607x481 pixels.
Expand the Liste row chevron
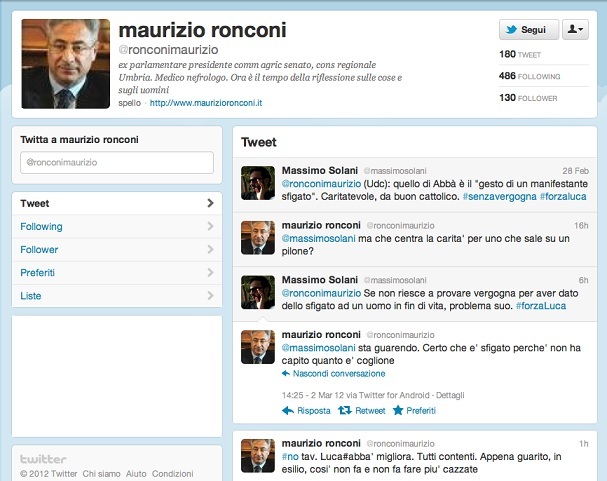(x=210, y=296)
